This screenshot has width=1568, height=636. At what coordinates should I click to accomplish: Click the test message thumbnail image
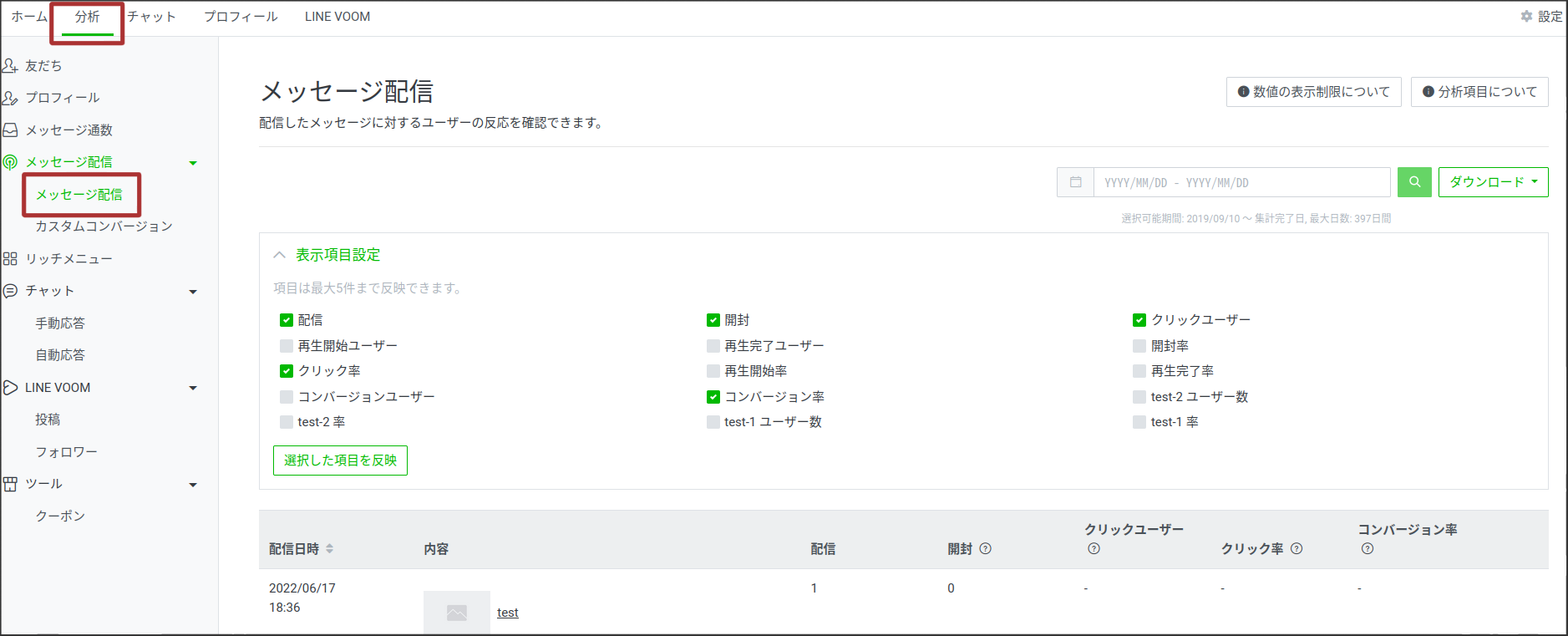(x=457, y=613)
